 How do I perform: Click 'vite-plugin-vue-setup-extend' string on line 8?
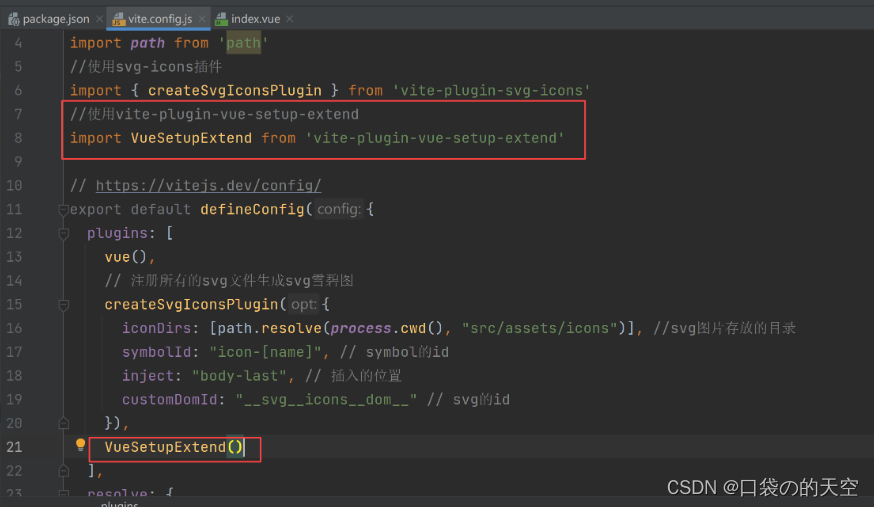pos(435,138)
